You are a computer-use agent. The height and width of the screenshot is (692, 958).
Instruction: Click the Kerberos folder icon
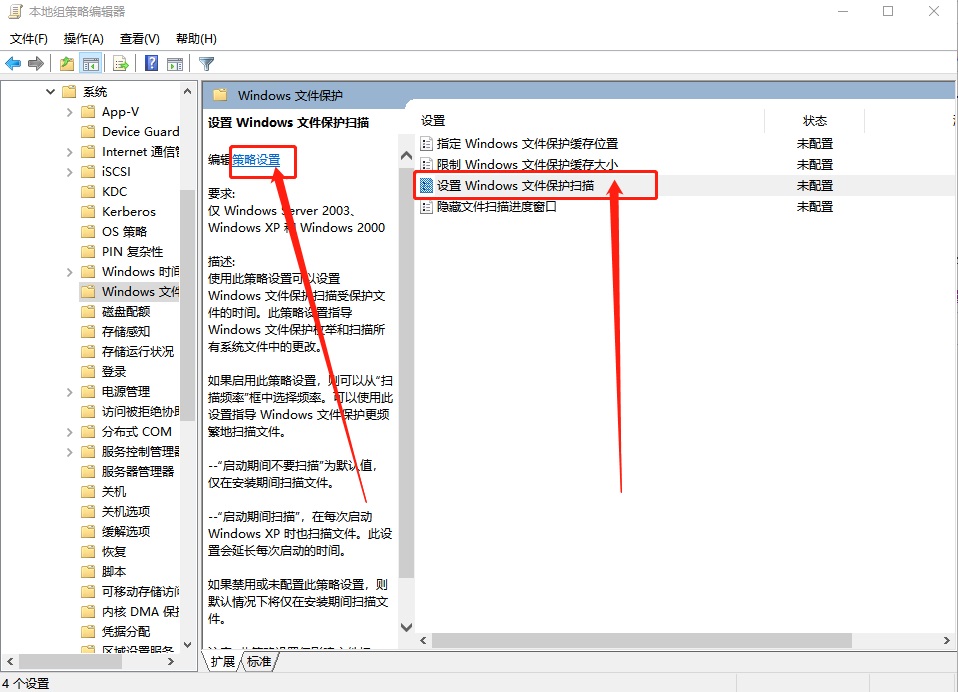[89, 212]
